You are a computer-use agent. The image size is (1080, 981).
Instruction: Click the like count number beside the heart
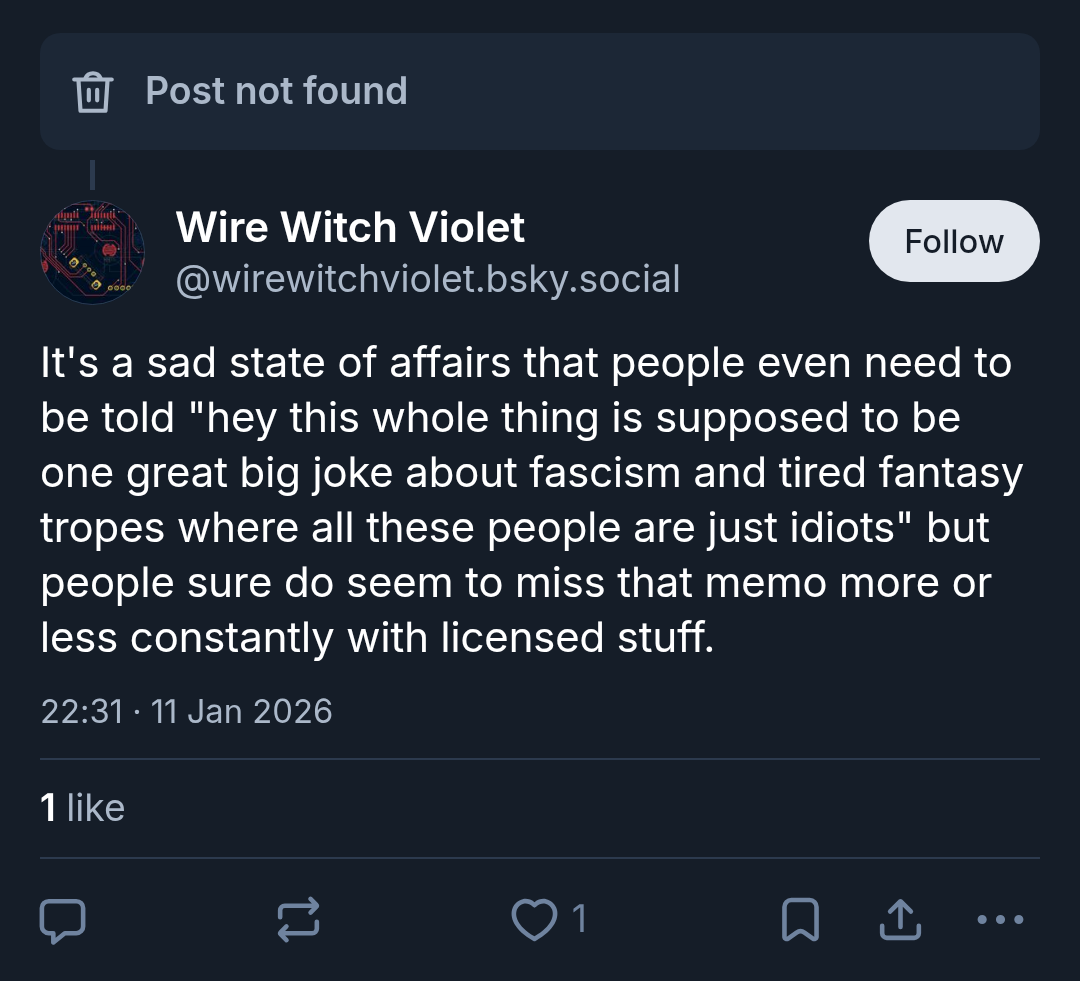coord(579,919)
